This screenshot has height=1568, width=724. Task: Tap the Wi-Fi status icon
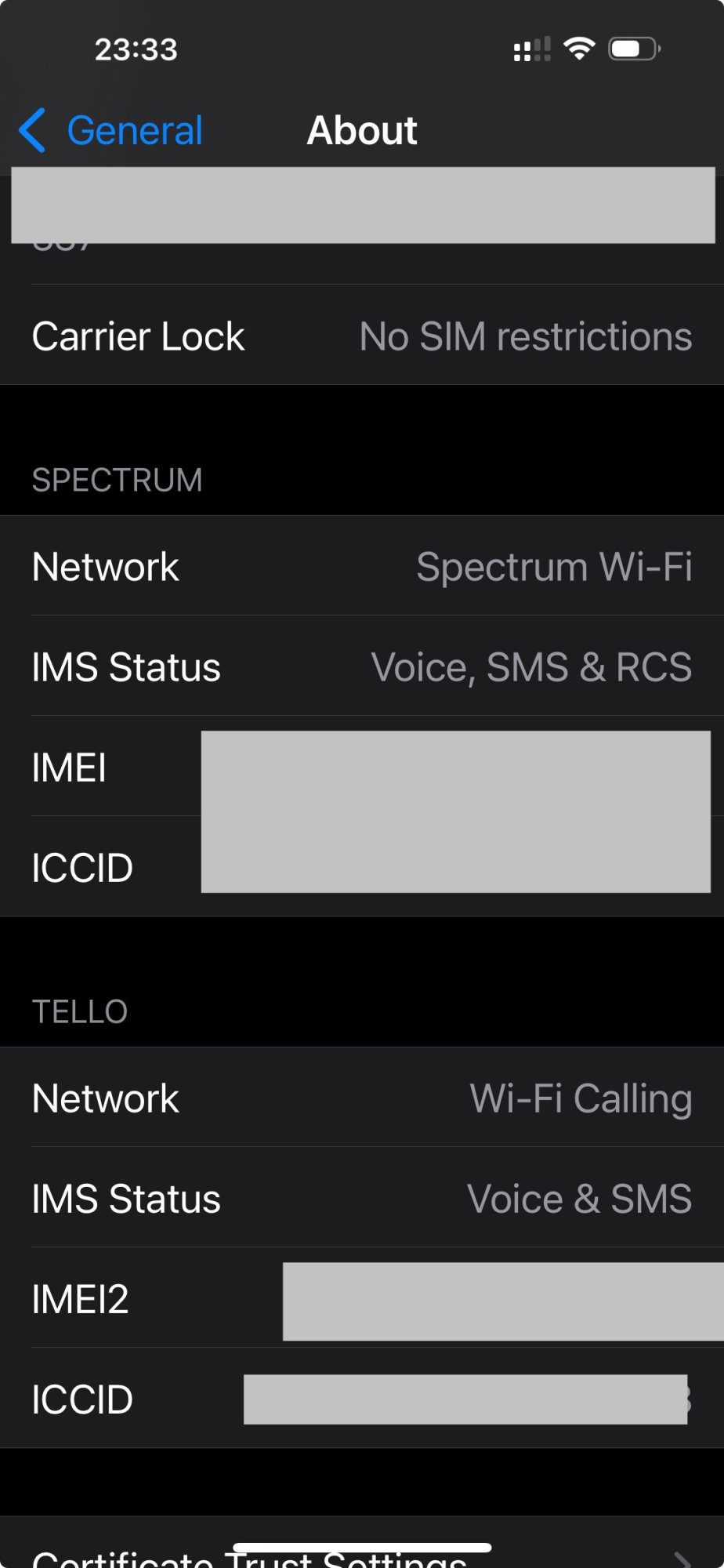pos(579,49)
